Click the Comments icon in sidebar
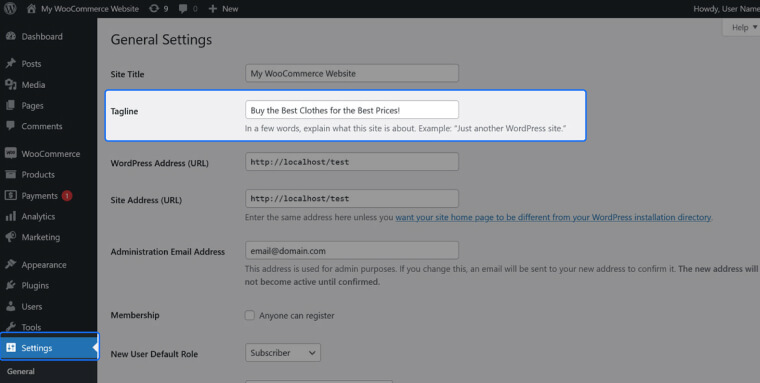The height and width of the screenshot is (383, 760). [11, 126]
